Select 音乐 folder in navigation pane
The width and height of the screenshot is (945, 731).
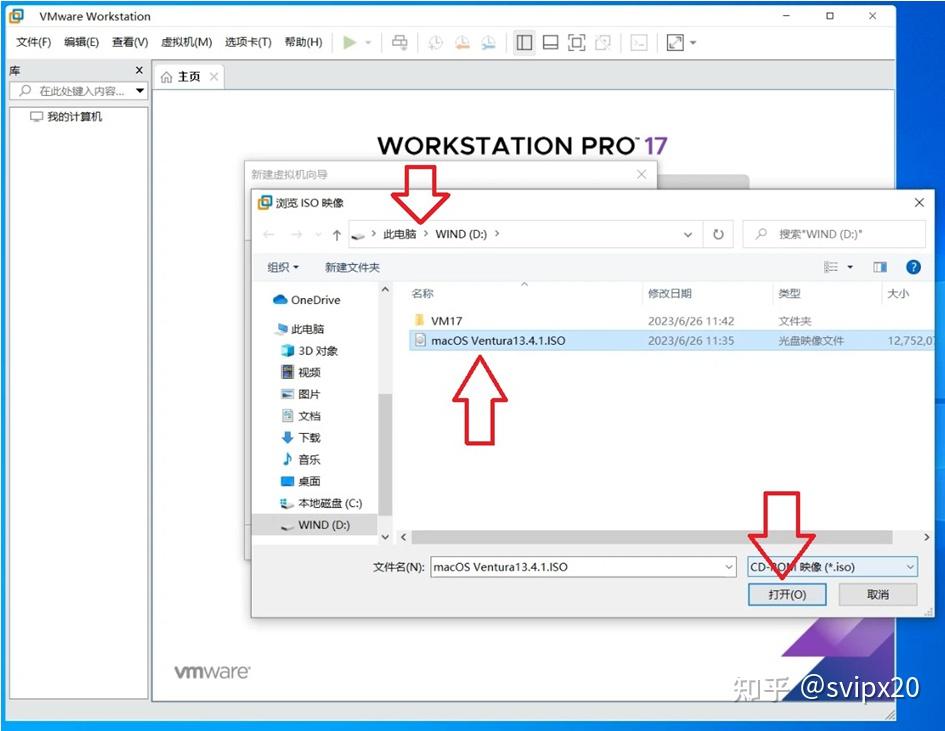pyautogui.click(x=301, y=459)
